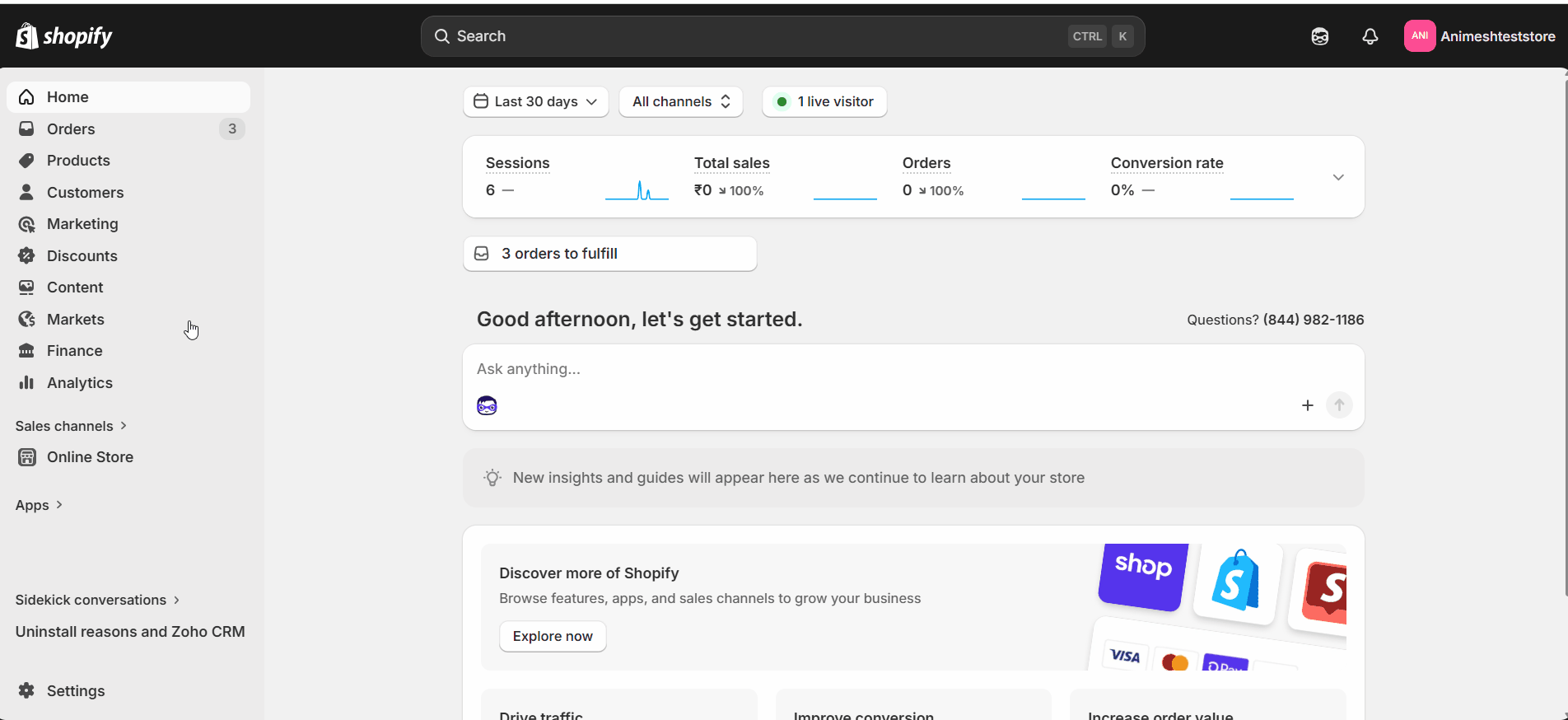This screenshot has width=1568, height=720.
Task: Click the lightbulb insights icon
Action: [492, 478]
